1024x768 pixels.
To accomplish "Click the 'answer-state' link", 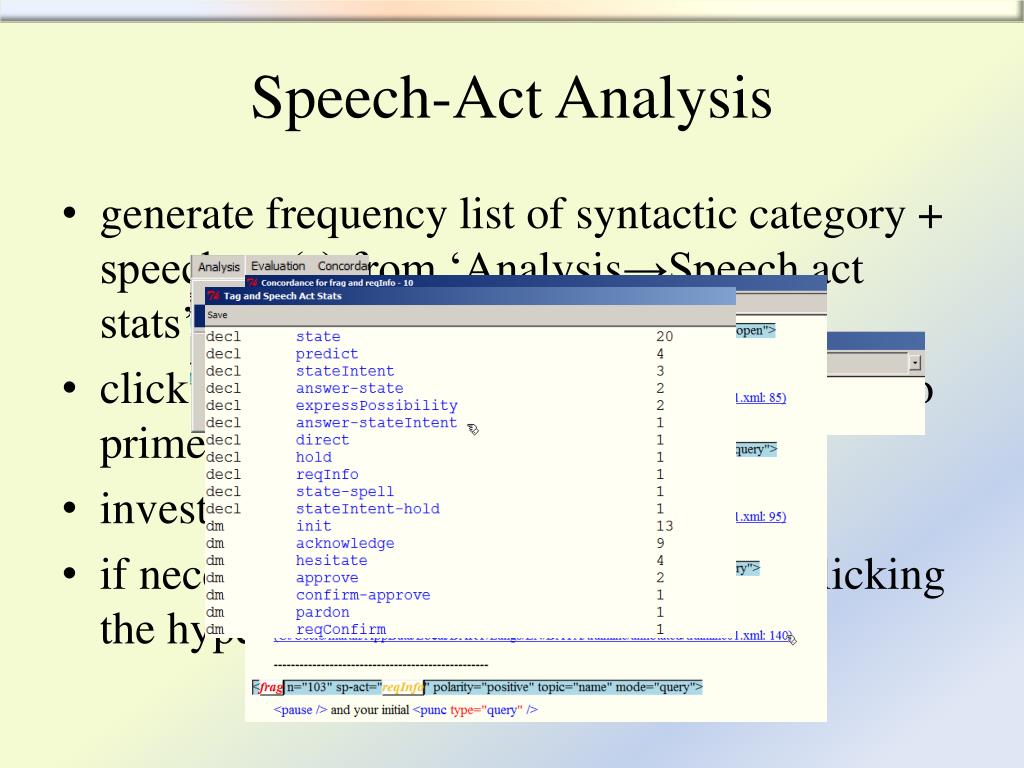I will coord(349,388).
